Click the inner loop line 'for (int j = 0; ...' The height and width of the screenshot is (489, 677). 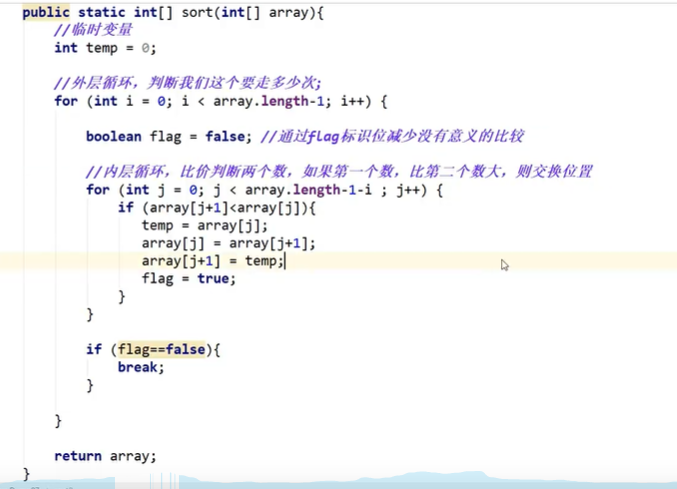tap(264, 190)
